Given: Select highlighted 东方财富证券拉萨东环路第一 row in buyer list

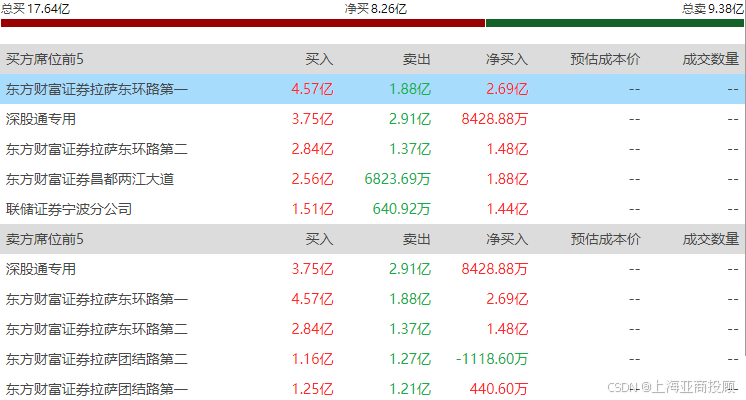Looking at the screenshot, I should [372, 89].
